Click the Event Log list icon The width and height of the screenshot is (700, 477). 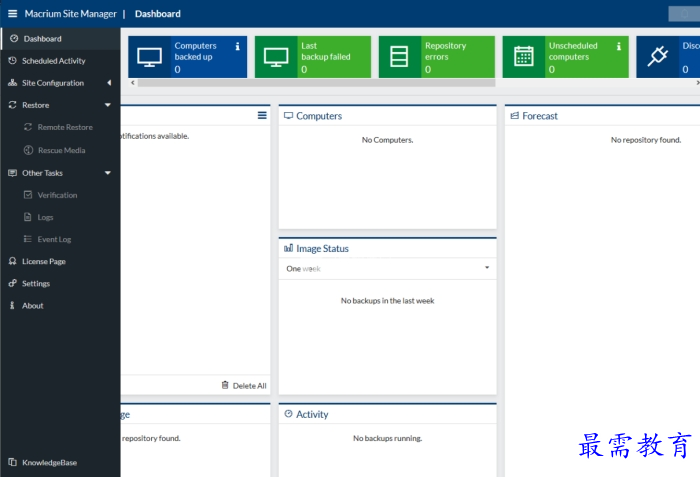click(x=28, y=239)
